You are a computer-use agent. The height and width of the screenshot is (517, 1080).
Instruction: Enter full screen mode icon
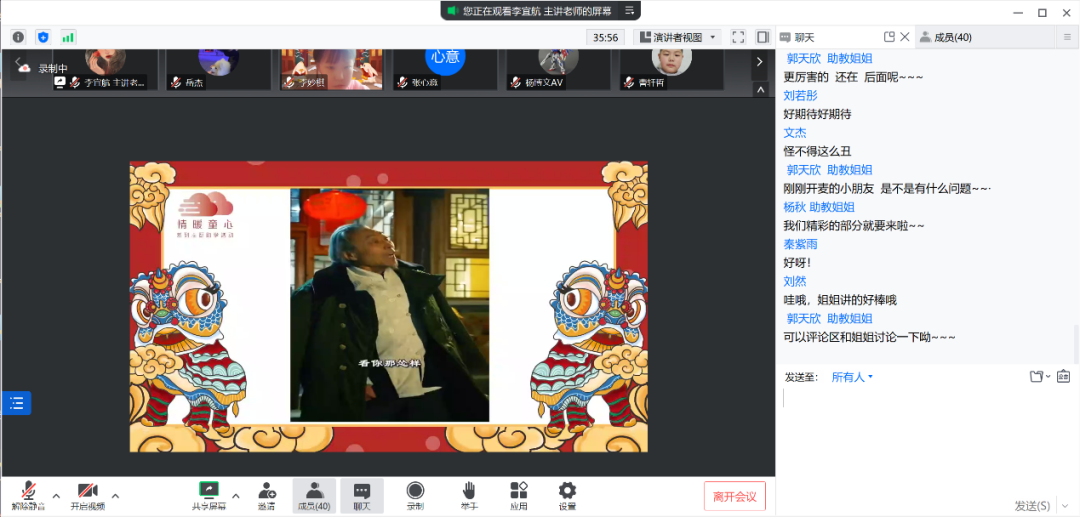(738, 37)
